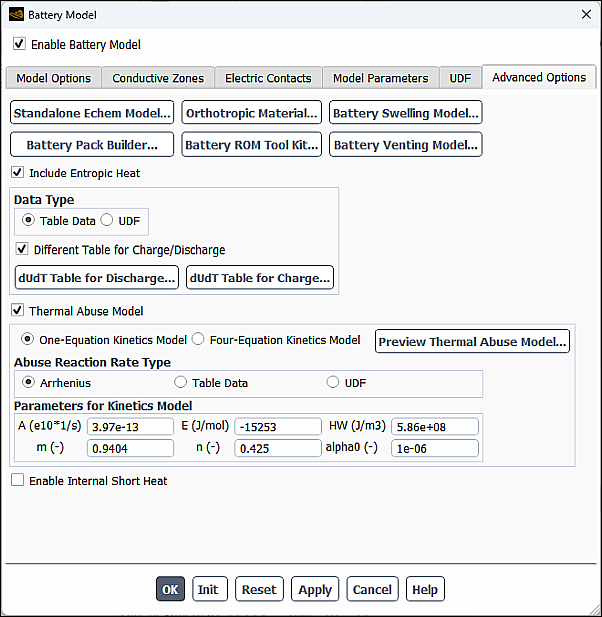Select the n (-) parameter field
The height and width of the screenshot is (617, 602).
(x=278, y=448)
